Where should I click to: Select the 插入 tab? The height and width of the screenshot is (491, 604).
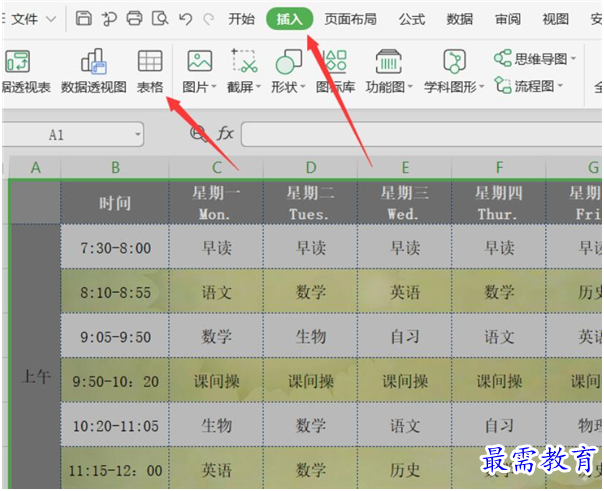[289, 18]
